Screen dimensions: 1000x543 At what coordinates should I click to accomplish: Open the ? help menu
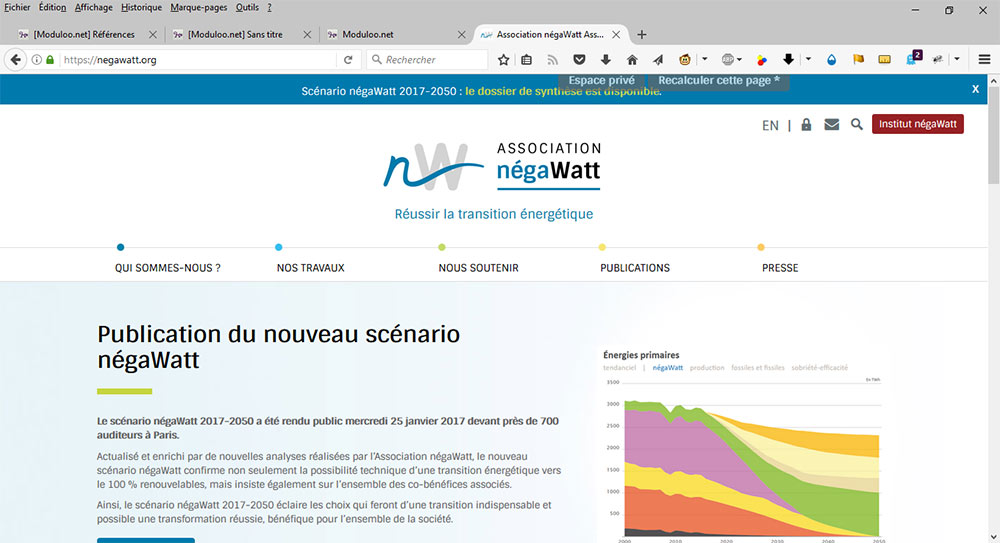269,8
